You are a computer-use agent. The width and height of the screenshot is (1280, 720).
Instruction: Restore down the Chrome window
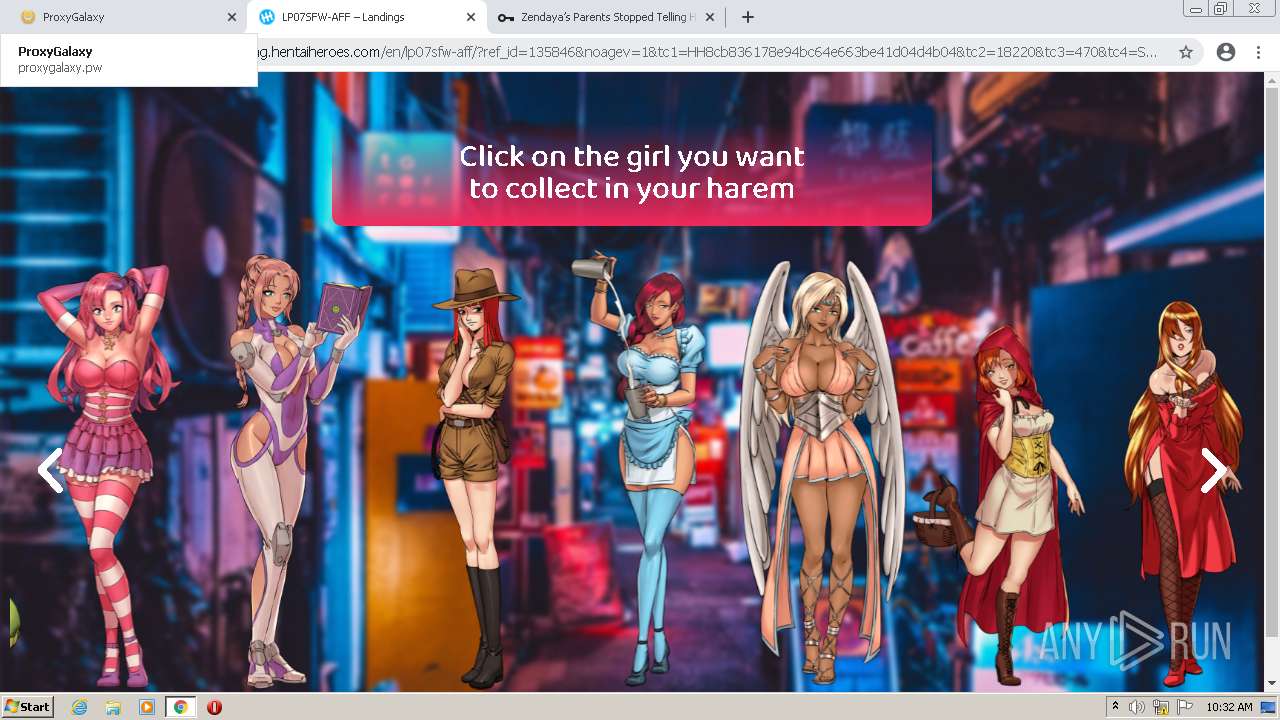(1221, 8)
